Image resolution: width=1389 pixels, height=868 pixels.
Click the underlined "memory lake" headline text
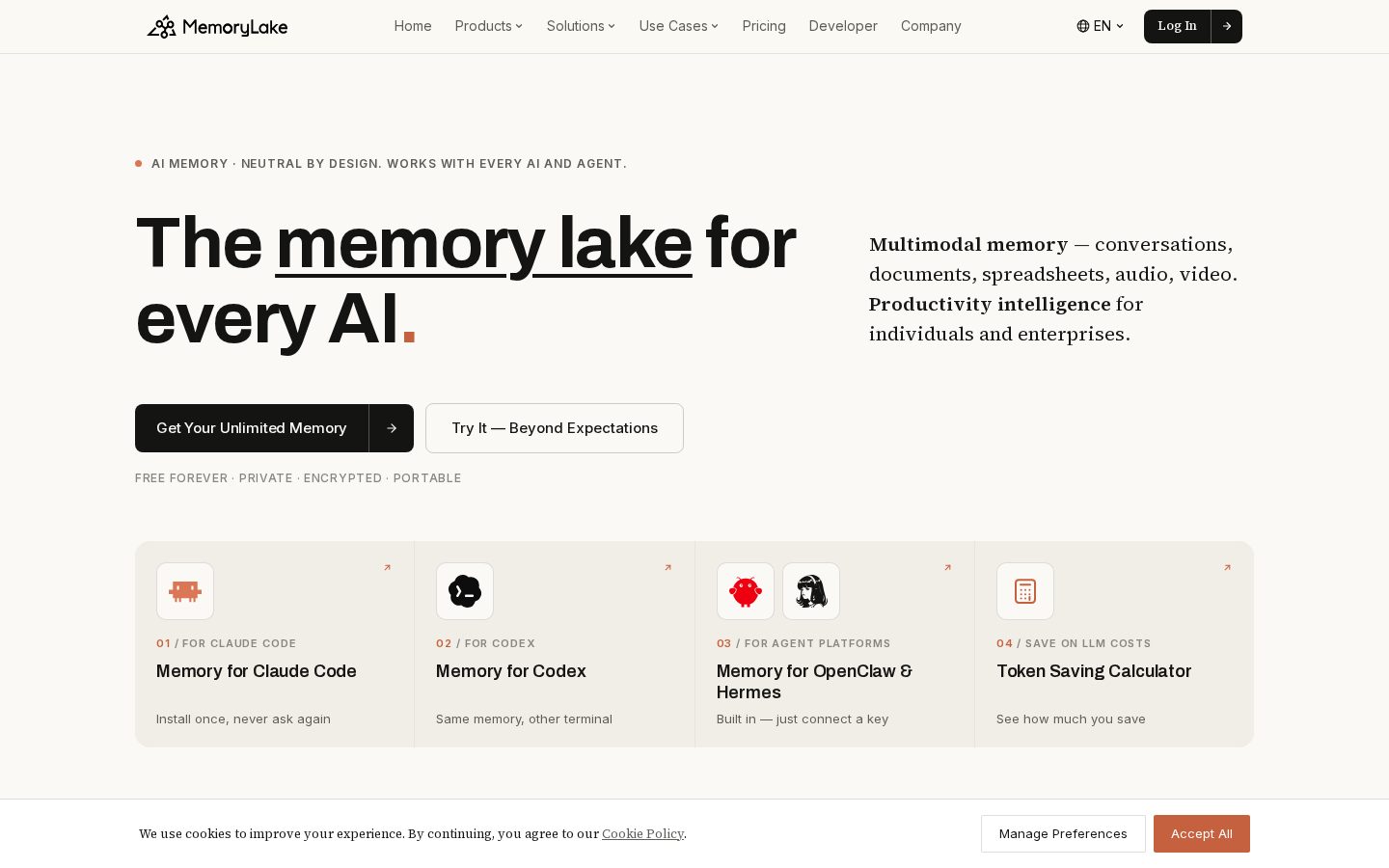(484, 244)
